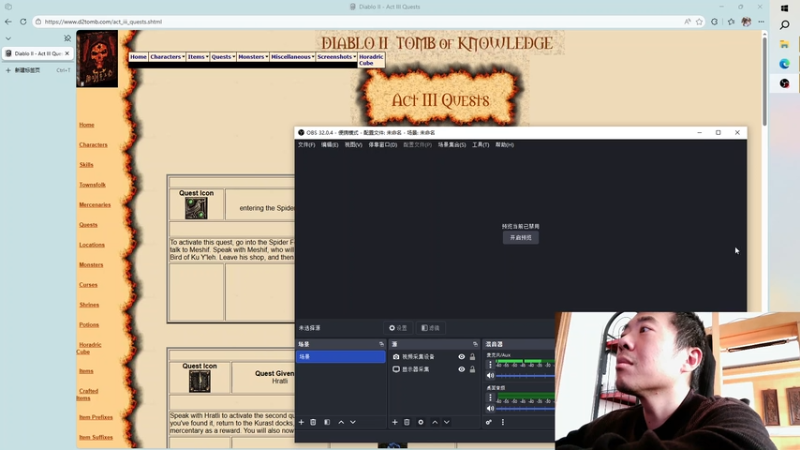Add this page to favorites star

(699, 22)
